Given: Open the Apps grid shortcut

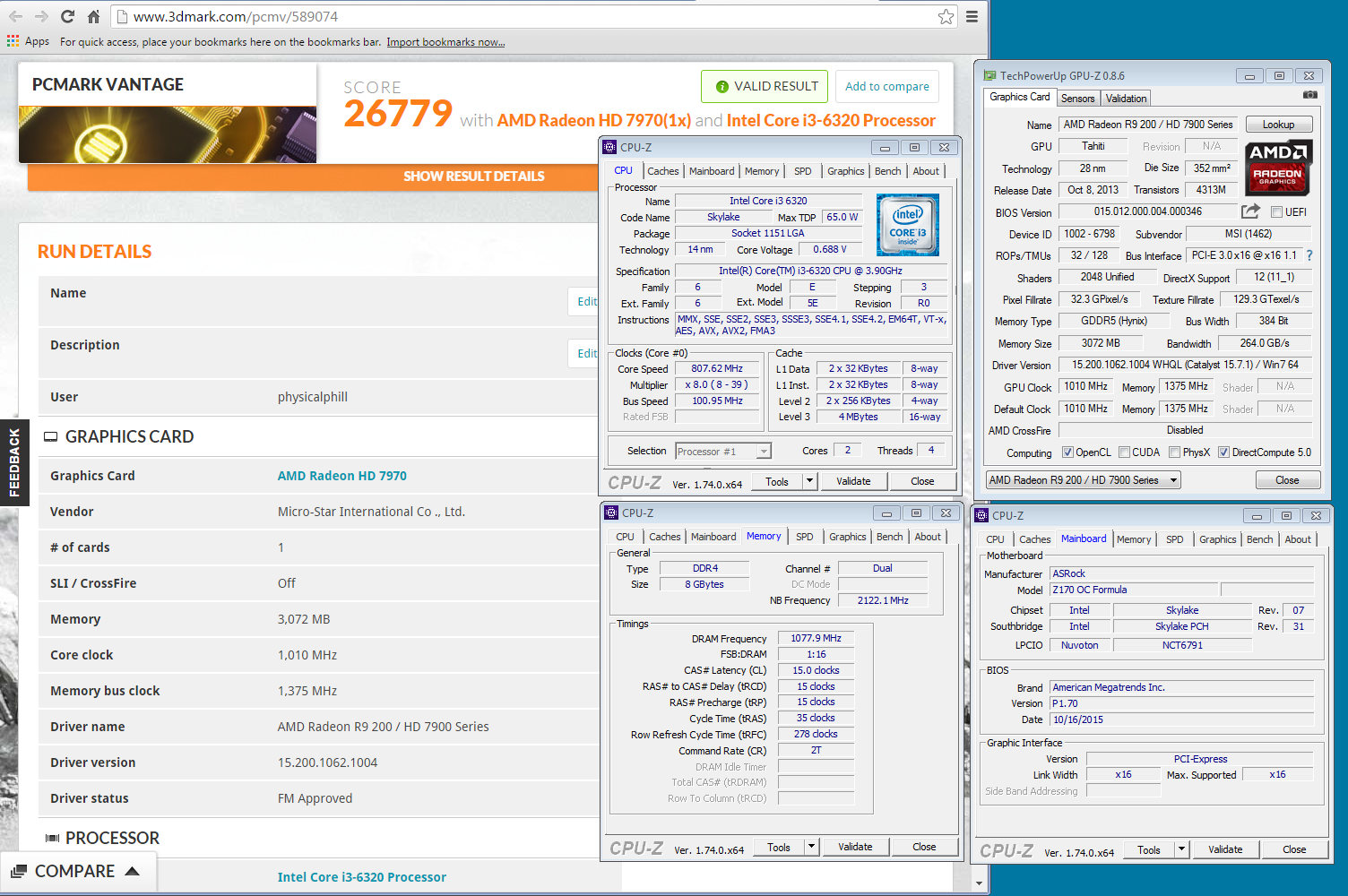Looking at the screenshot, I should pos(28,41).
